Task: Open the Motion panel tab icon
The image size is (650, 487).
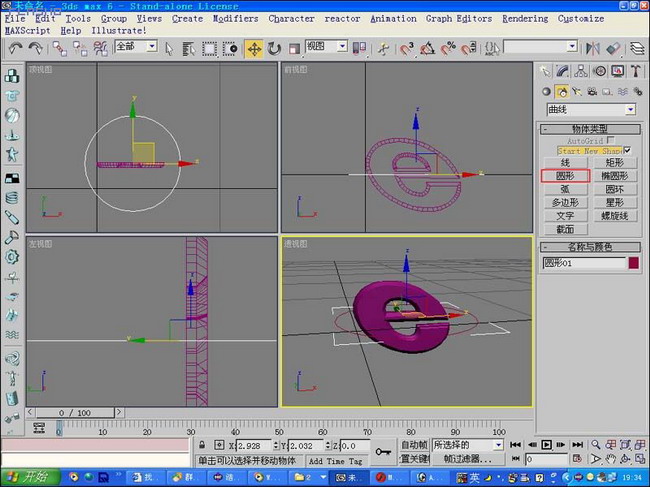Action: (x=599, y=71)
